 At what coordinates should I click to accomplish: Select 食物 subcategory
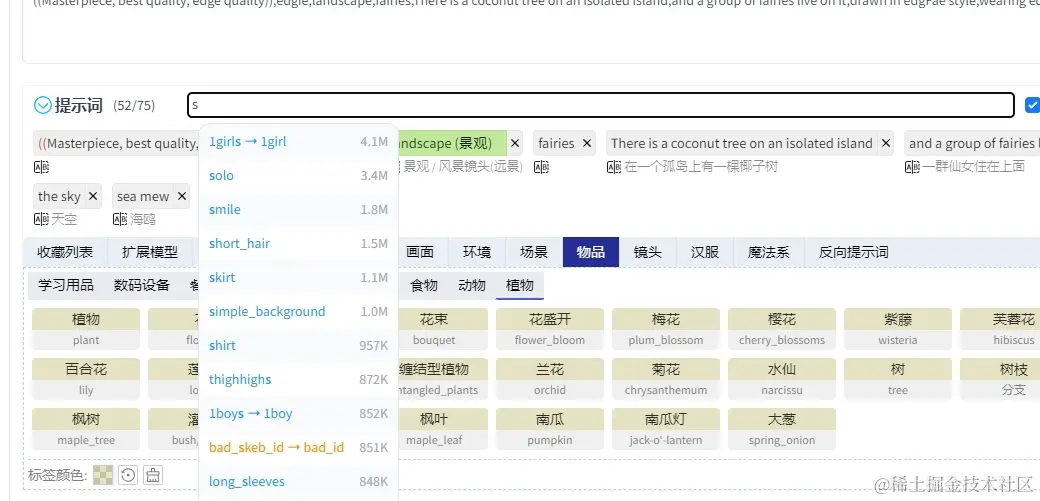424,285
